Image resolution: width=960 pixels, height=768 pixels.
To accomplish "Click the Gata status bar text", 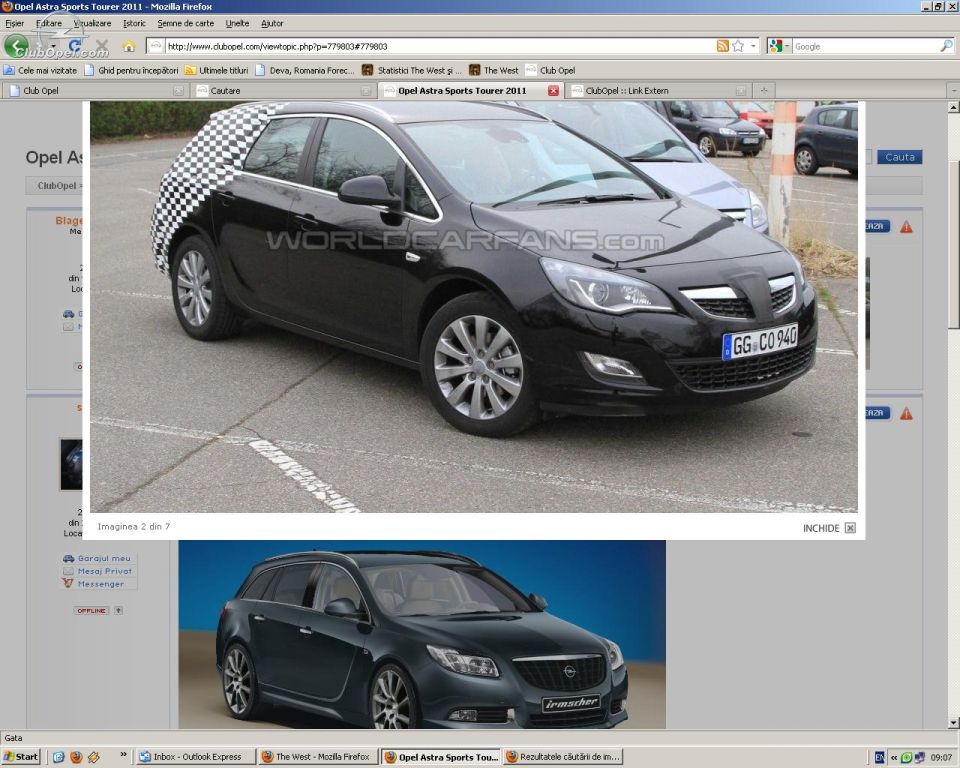I will [x=13, y=738].
